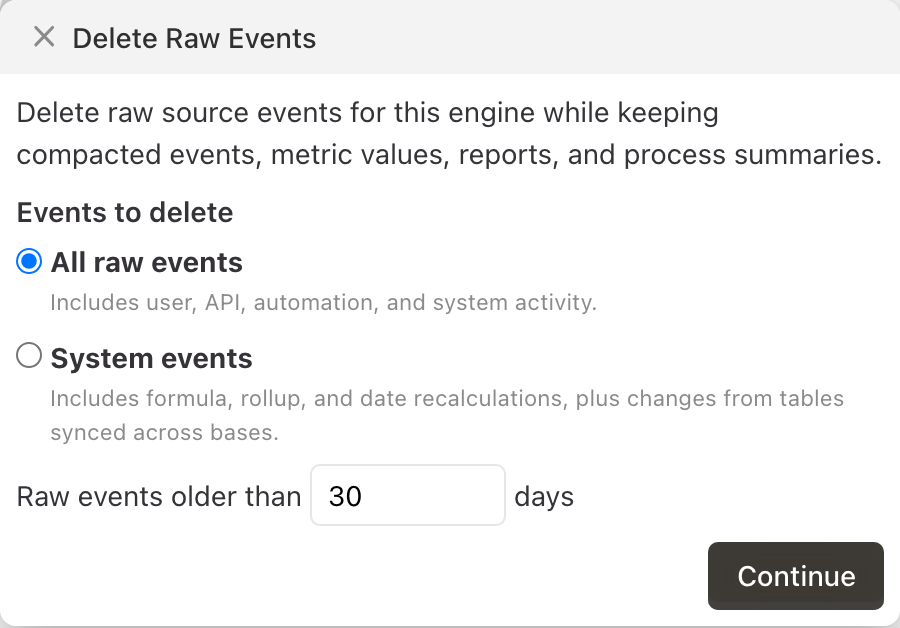Click the 'Events to delete' heading
This screenshot has width=900, height=628.
125,212
